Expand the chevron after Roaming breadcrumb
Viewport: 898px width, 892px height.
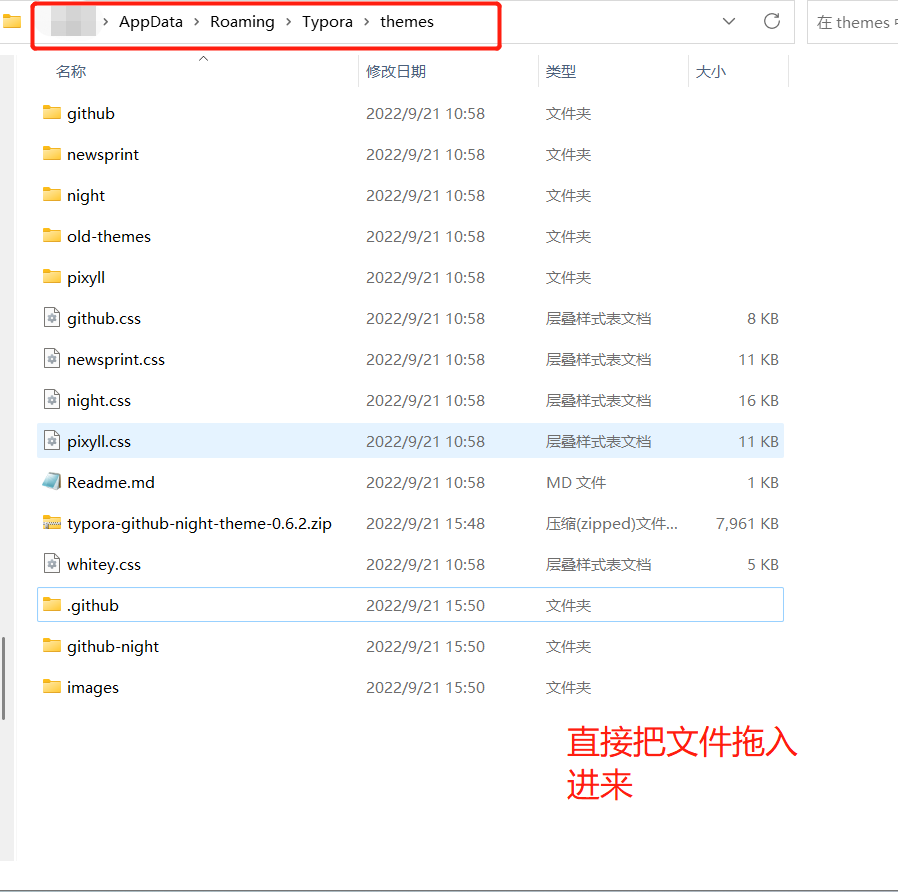[289, 22]
